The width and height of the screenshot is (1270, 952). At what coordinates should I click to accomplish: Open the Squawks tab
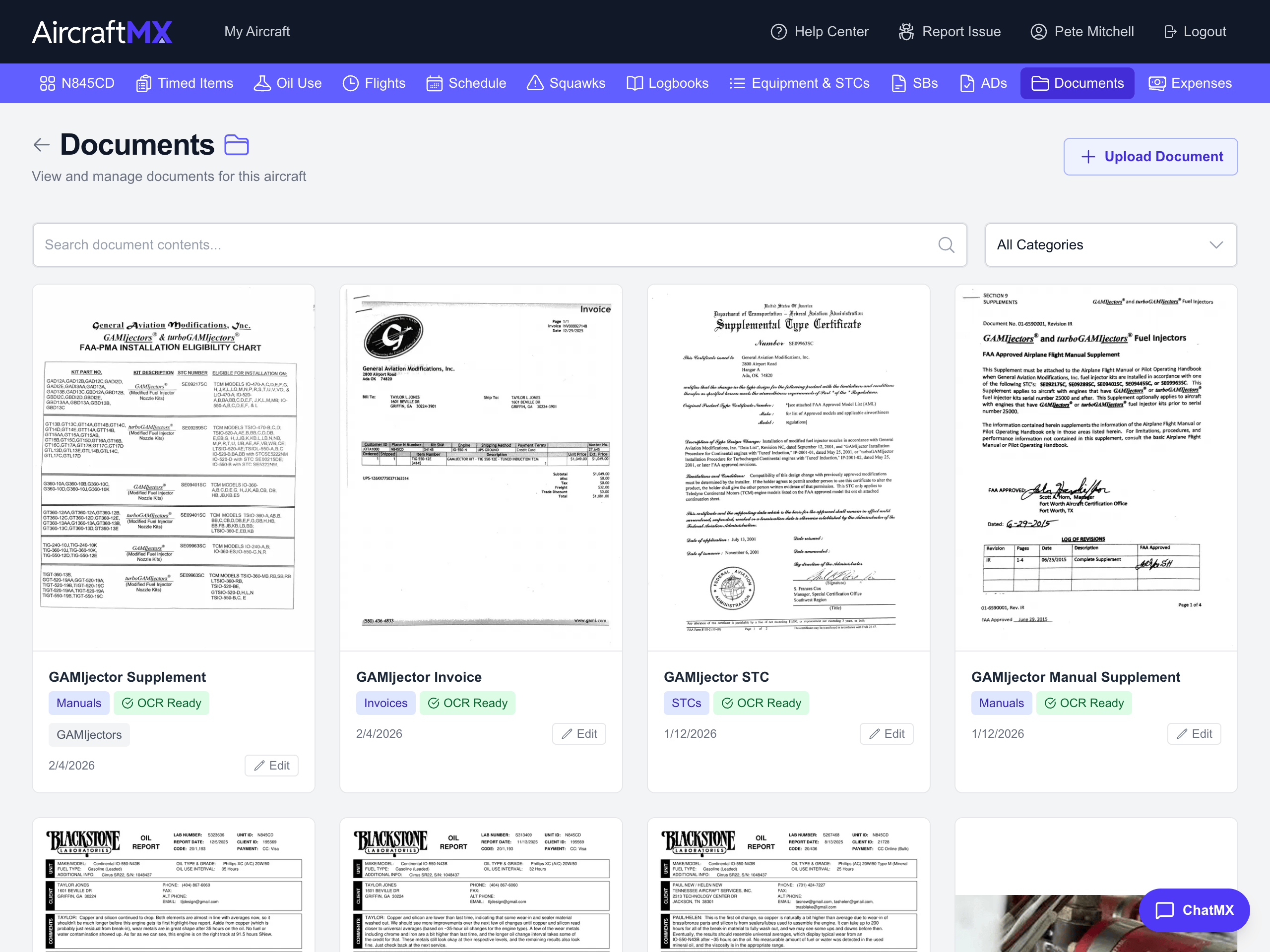pos(566,83)
